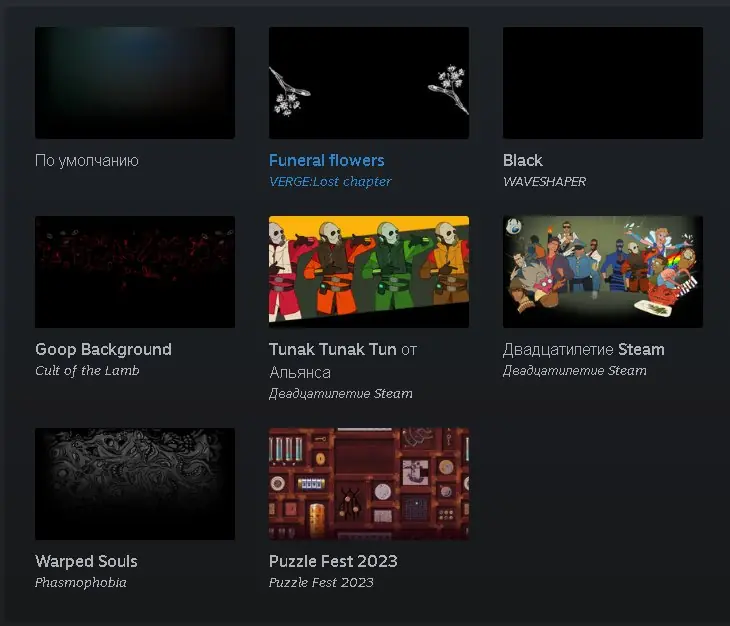Click the Warped Souls title text
Screen dimensions: 730x626
click(x=86, y=561)
